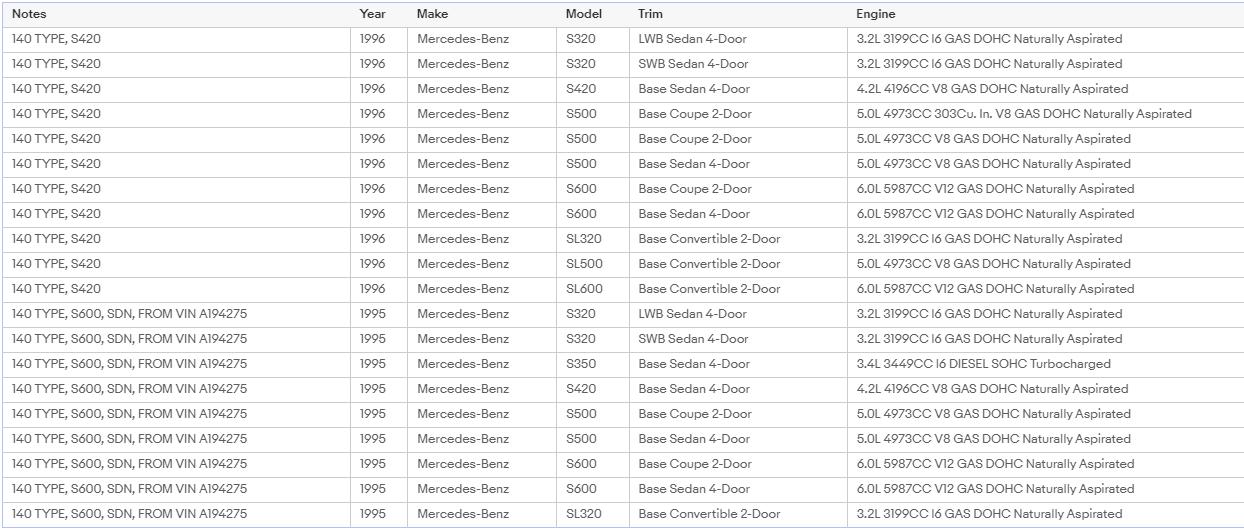Screen dimensions: 1244x529
Task: Click the 1995 S420 model cell
Action: [x=592, y=389]
